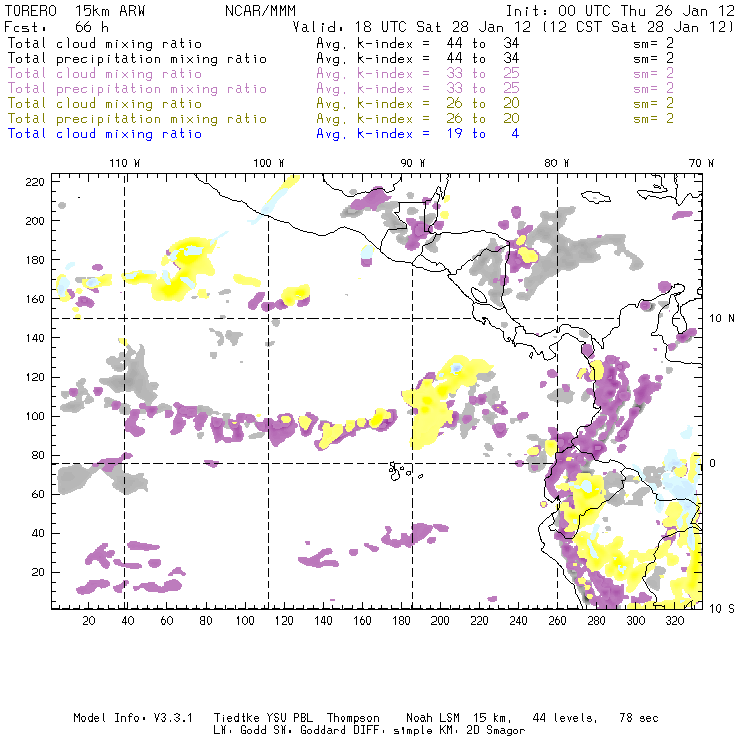
Task: Select "100" on the vertical axis
Action: pos(35,416)
